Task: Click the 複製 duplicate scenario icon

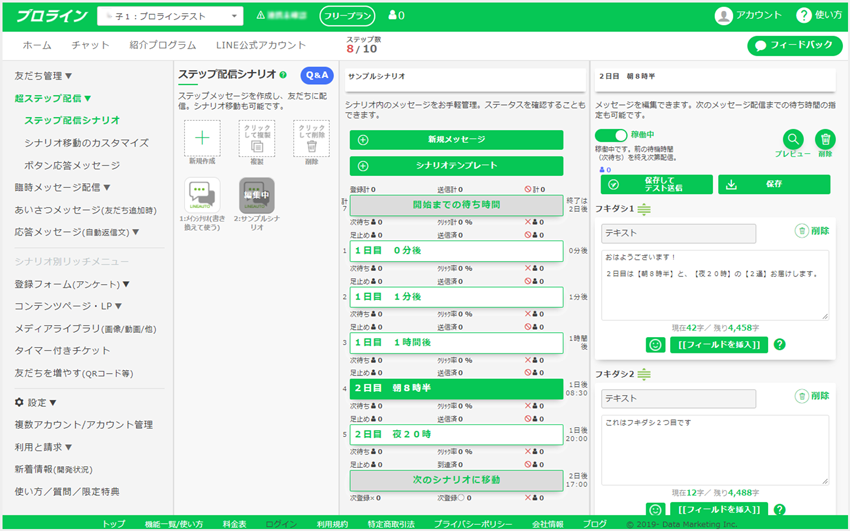Action: click(257, 138)
